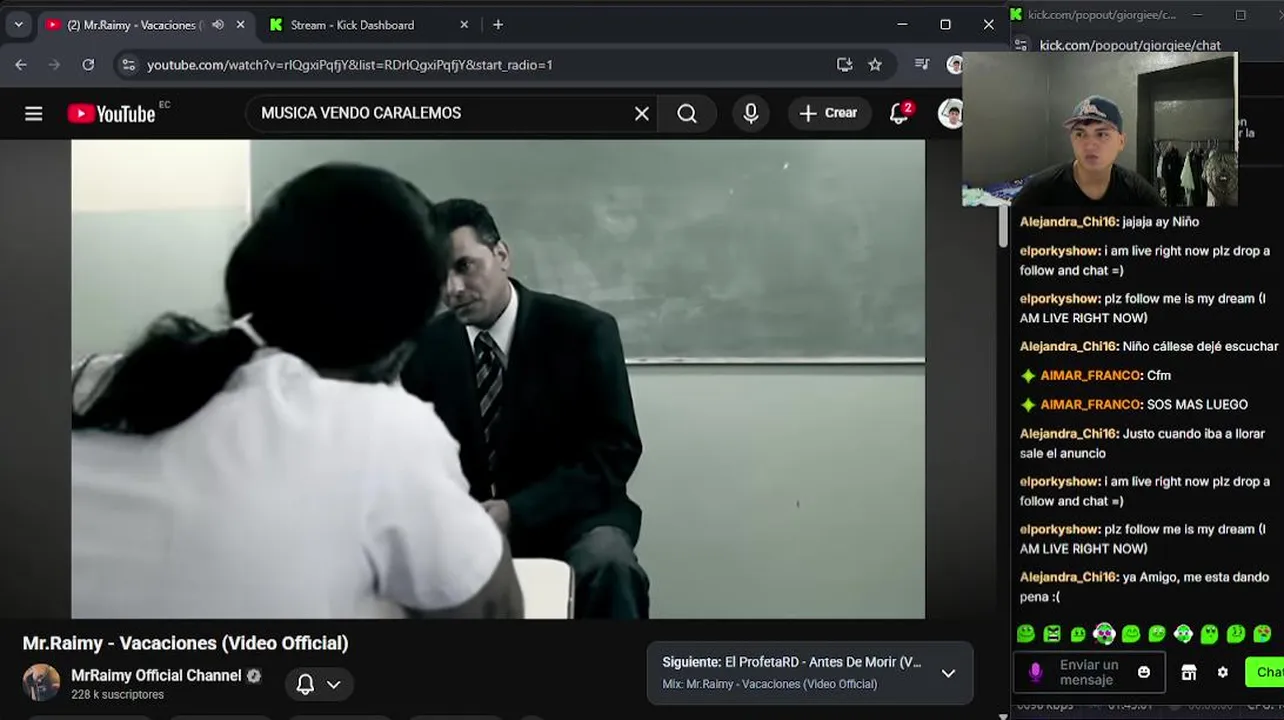Image resolution: width=1284 pixels, height=720 pixels.
Task: Send message with green Chat button
Action: (x=1265, y=672)
